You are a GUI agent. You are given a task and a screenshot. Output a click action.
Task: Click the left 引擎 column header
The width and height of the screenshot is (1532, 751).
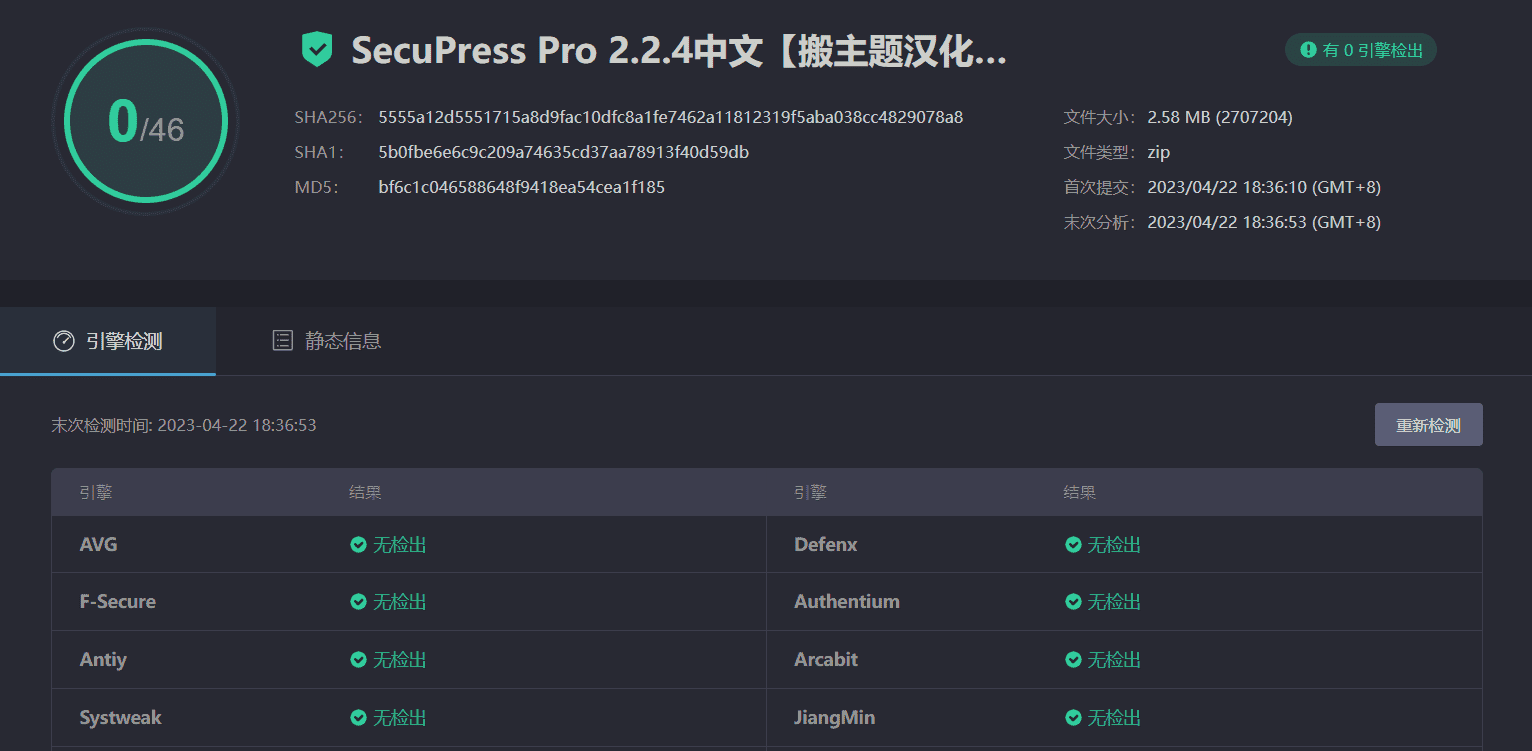point(96,493)
